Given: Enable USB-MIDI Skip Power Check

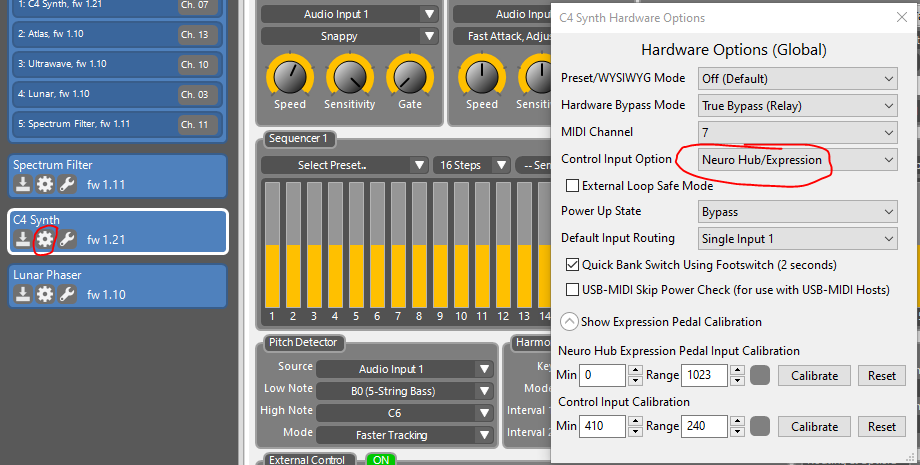Looking at the screenshot, I should 572,290.
